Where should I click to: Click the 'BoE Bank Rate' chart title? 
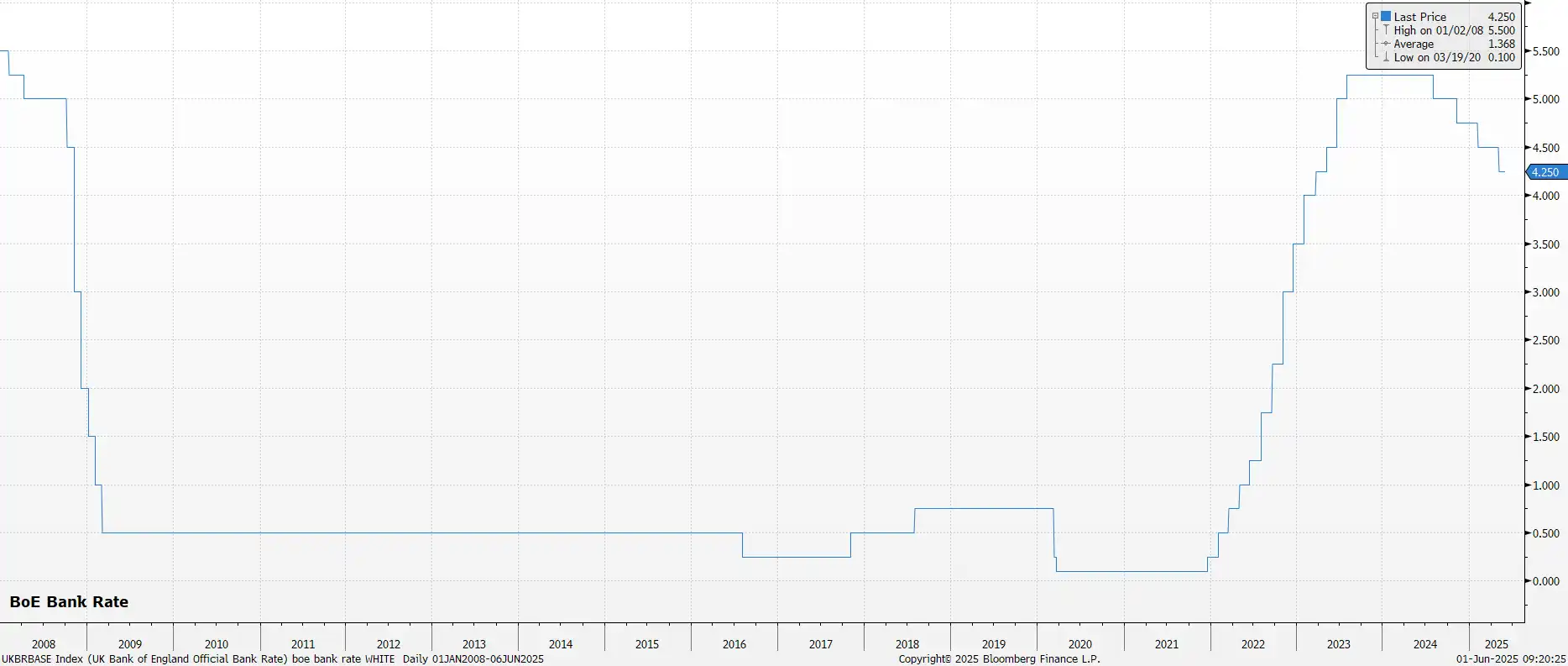[69, 602]
